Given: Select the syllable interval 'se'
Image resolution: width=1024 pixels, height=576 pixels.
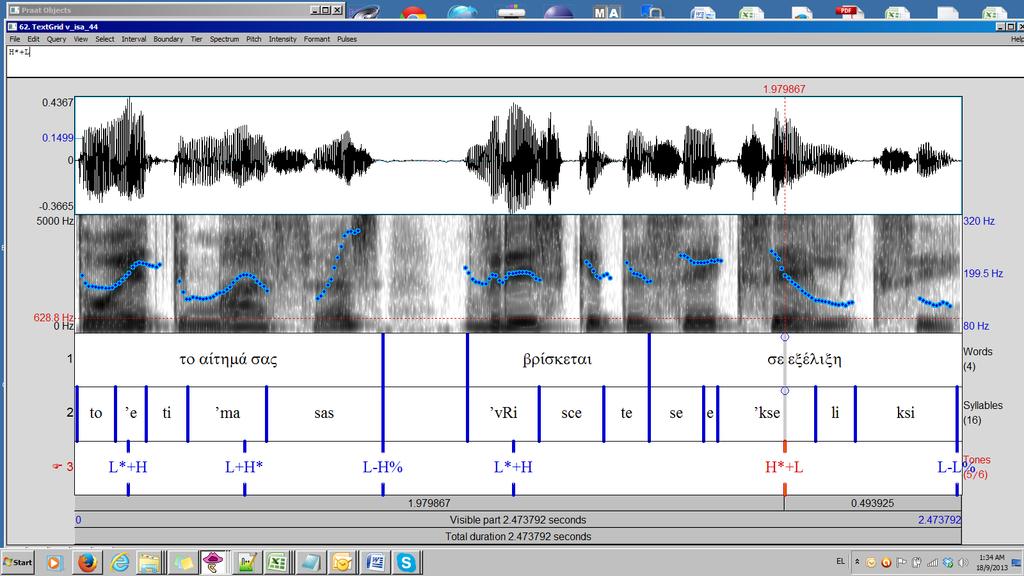Looking at the screenshot, I should (x=676, y=413).
